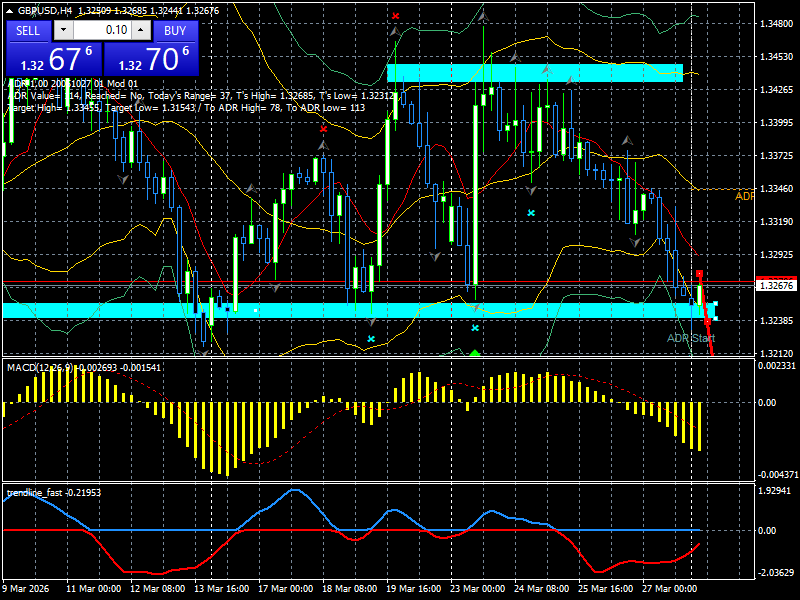Sell at the 1.32676 bid price tile
800x600 pixels.
(54, 59)
